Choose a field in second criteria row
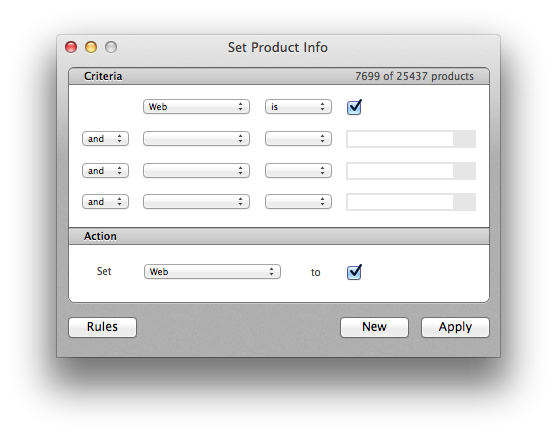This screenshot has height=436, width=557. pyautogui.click(x=196, y=139)
